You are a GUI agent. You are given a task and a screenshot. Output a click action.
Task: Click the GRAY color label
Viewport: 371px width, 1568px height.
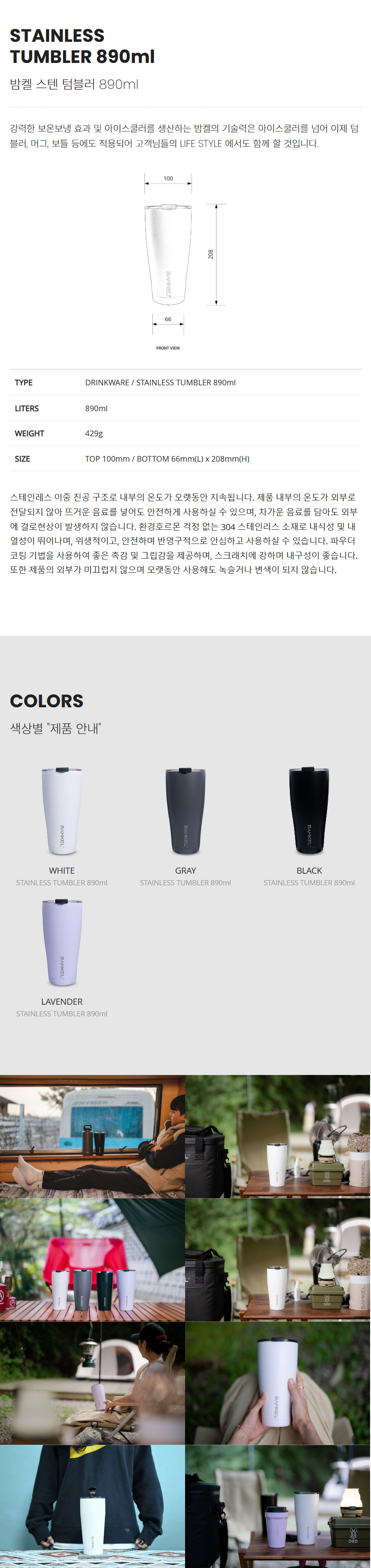click(x=185, y=871)
